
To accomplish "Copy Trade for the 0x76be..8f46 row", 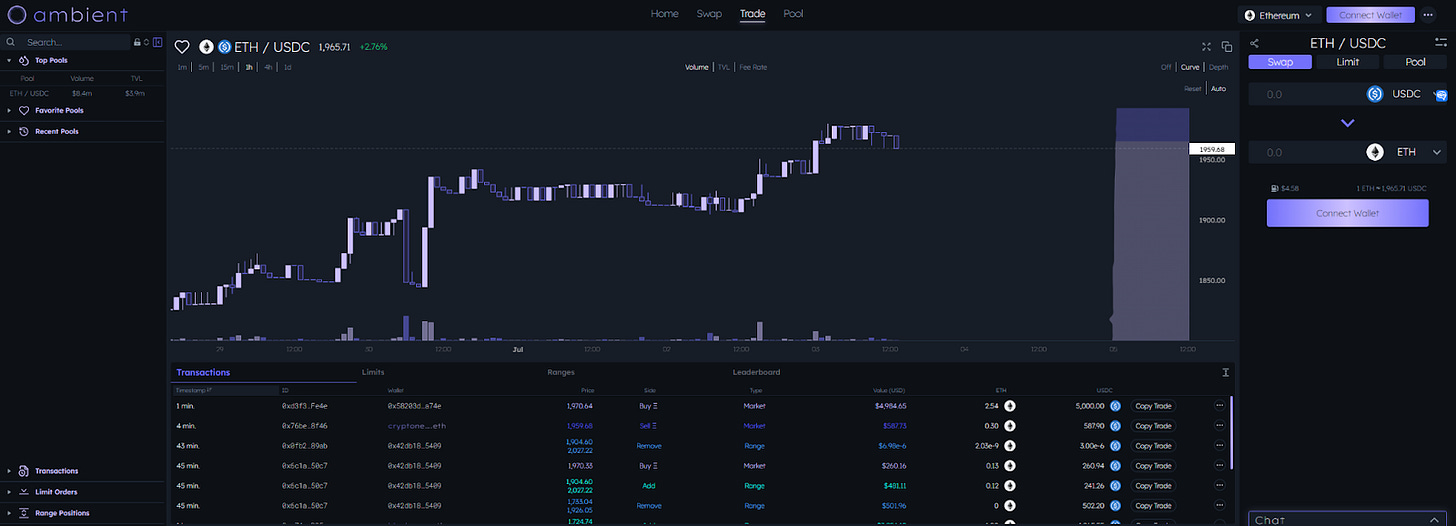I will [1153, 426].
